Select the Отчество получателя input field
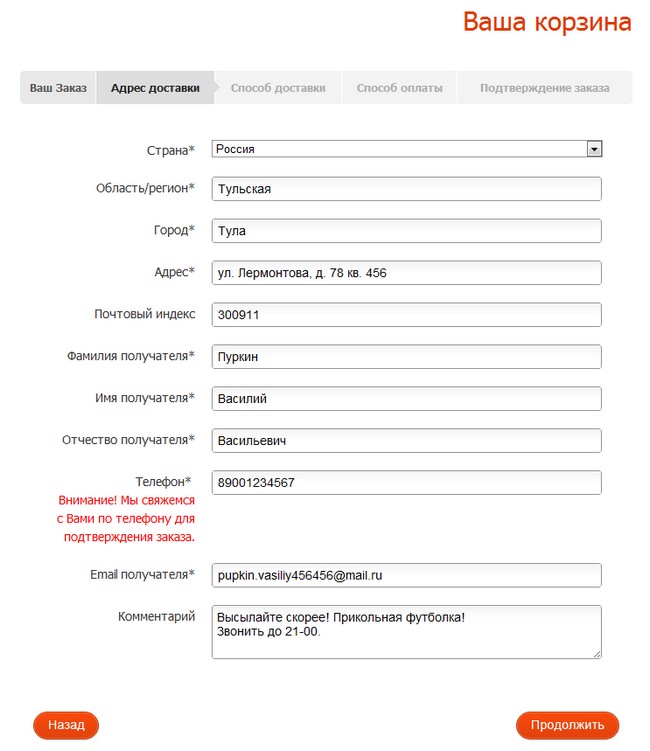The height and width of the screenshot is (751, 650). pyautogui.click(x=406, y=441)
